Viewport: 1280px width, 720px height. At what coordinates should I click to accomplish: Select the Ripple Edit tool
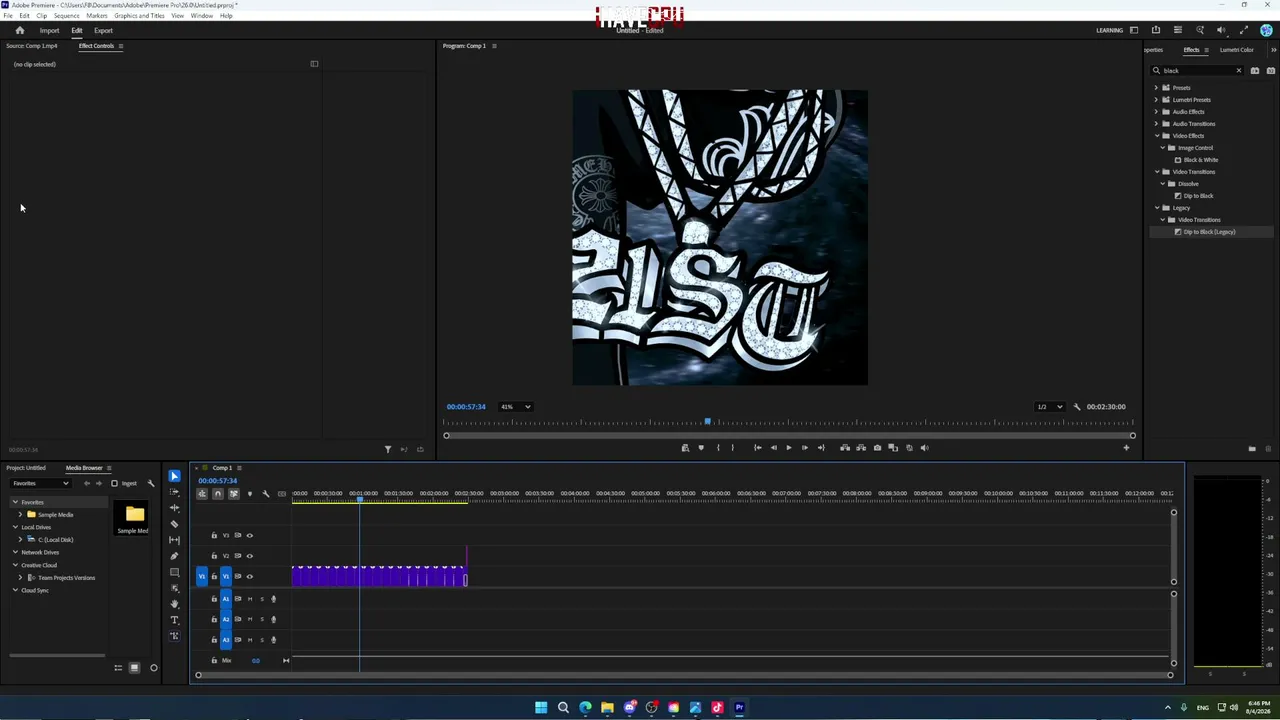click(174, 508)
